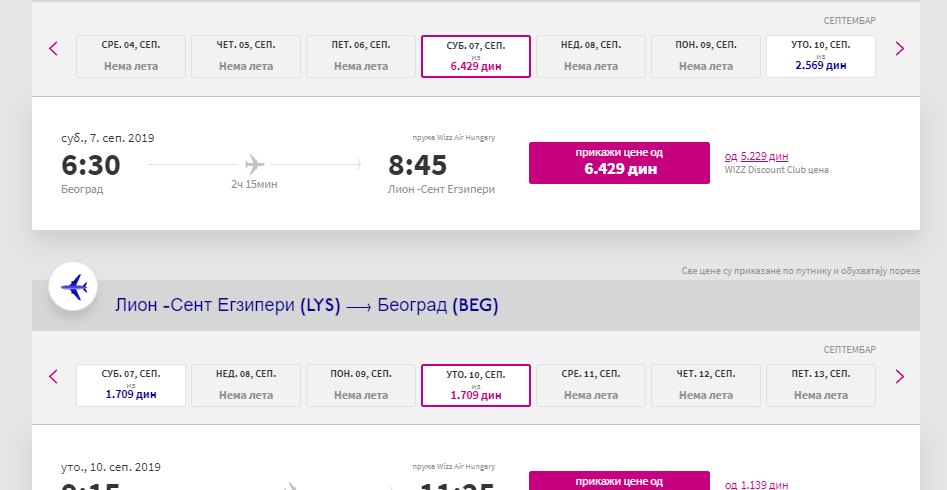Click the blue airplane icon for the return flight
This screenshot has width=947, height=490.
pos(73,287)
